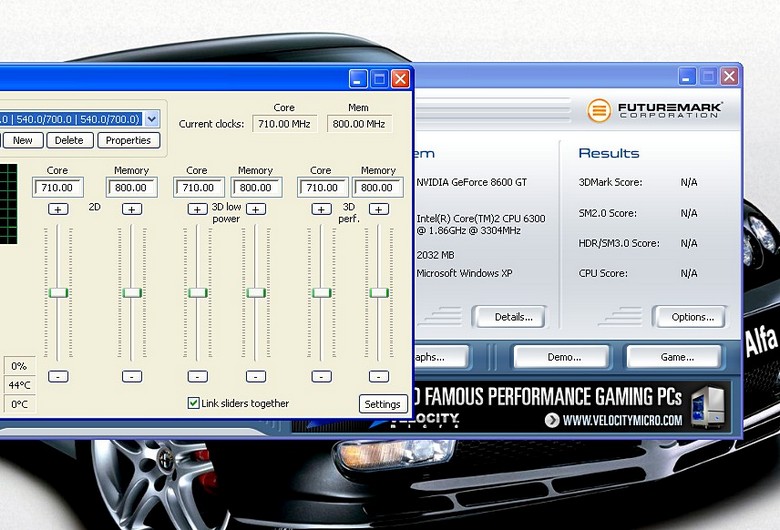780x530 pixels.
Task: Click the 0% usage readout
Action: tap(20, 366)
